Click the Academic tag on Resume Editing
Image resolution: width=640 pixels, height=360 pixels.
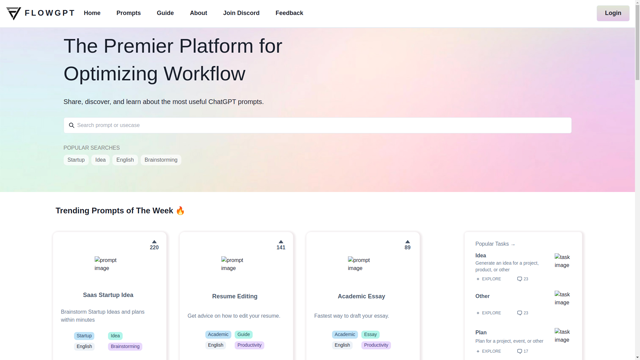(218, 334)
